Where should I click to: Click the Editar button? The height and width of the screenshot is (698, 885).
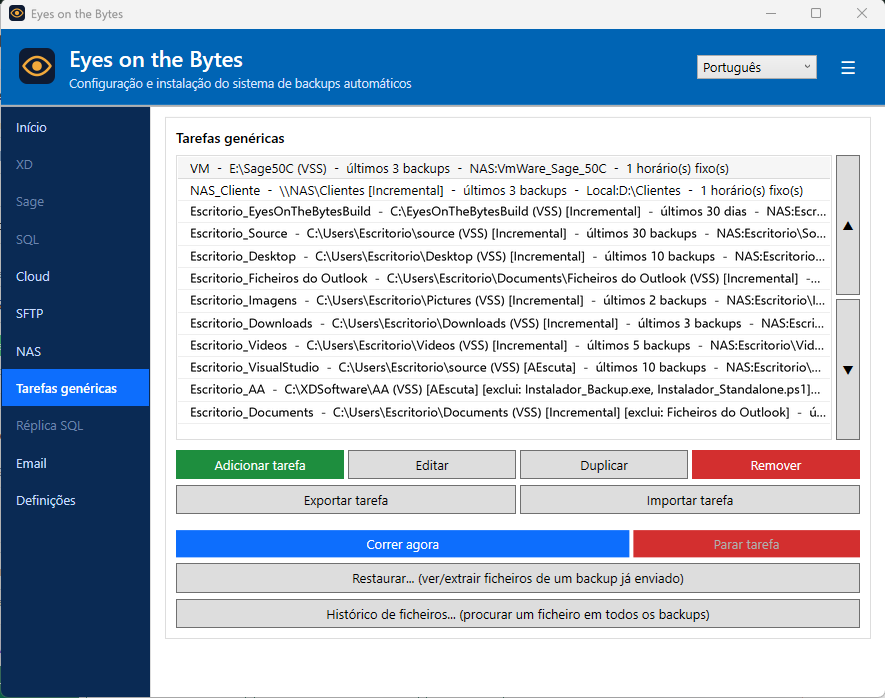[432, 465]
